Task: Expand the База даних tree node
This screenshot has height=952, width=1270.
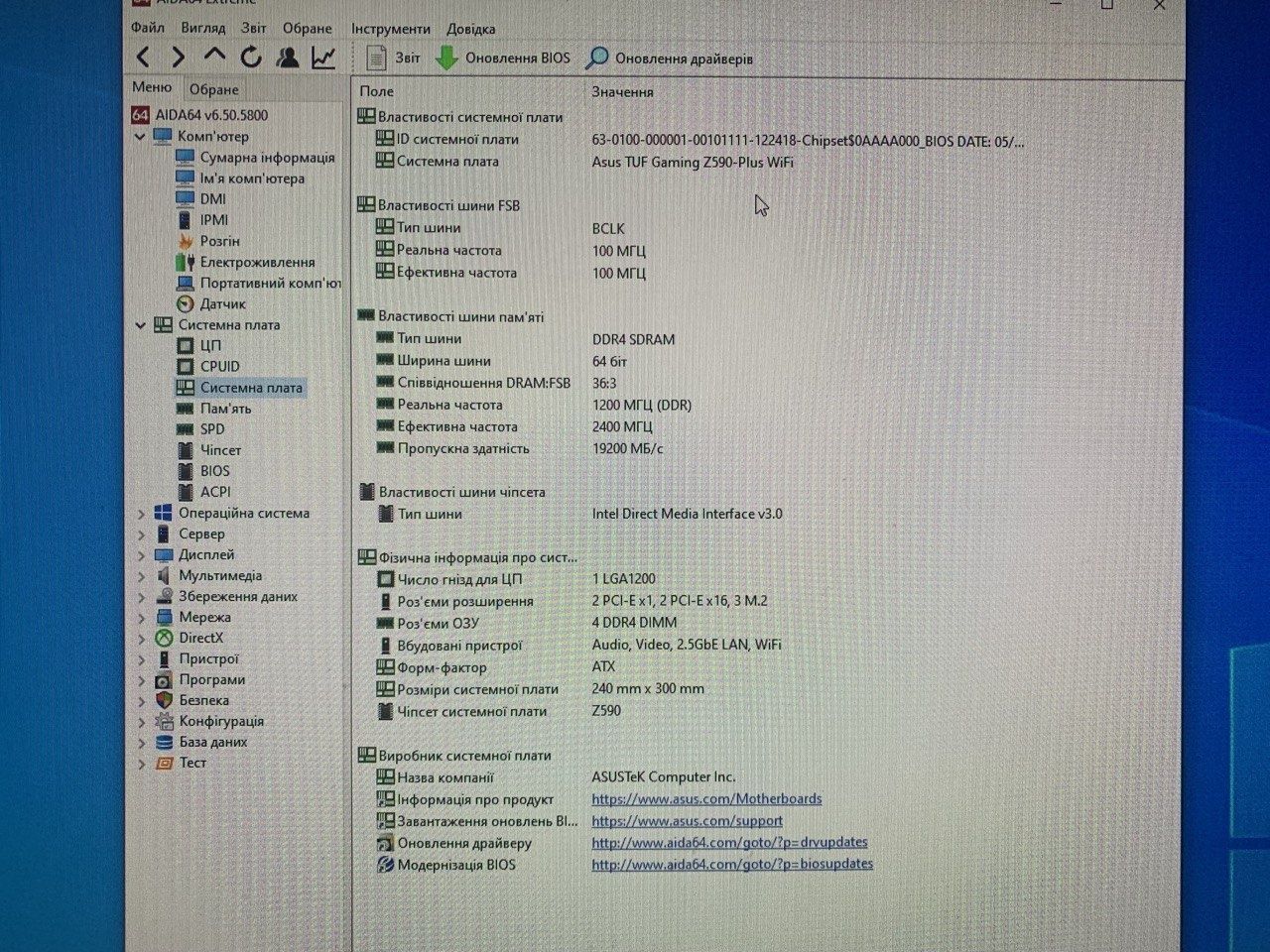Action: tap(141, 743)
